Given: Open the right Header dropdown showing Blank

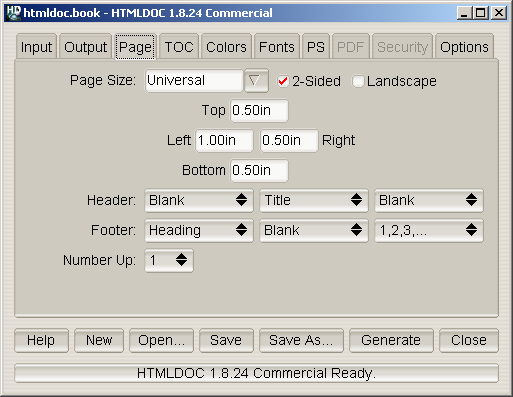Looking at the screenshot, I should coord(429,200).
